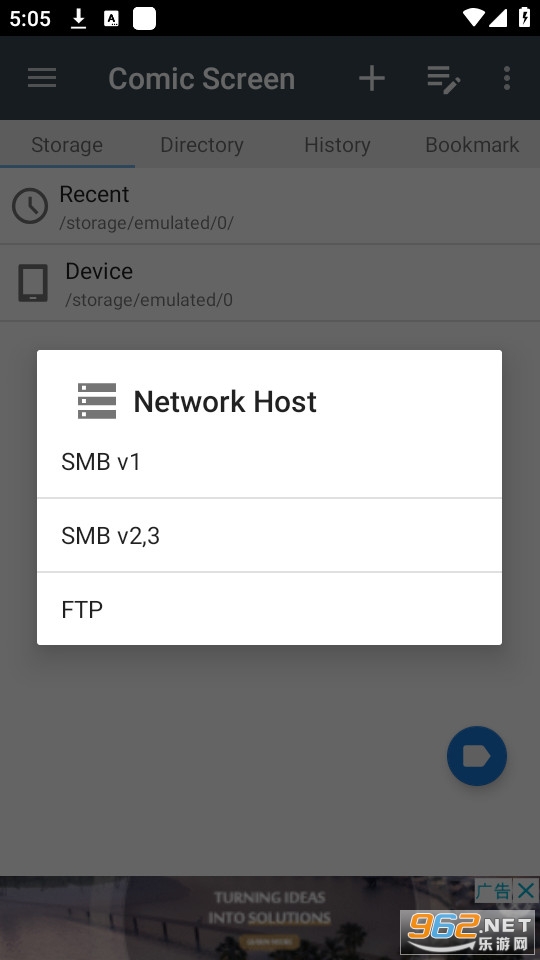The image size is (540, 960).
Task: Tap the banner advertisement
Action: click(x=269, y=917)
